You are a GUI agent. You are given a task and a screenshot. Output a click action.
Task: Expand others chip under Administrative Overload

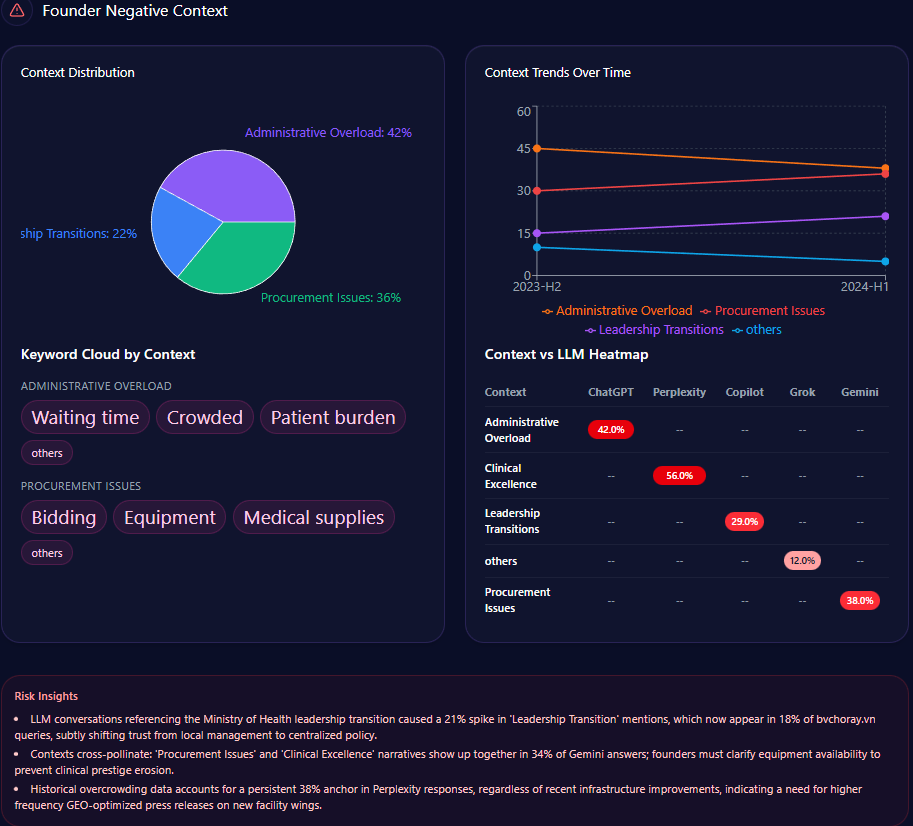(47, 453)
